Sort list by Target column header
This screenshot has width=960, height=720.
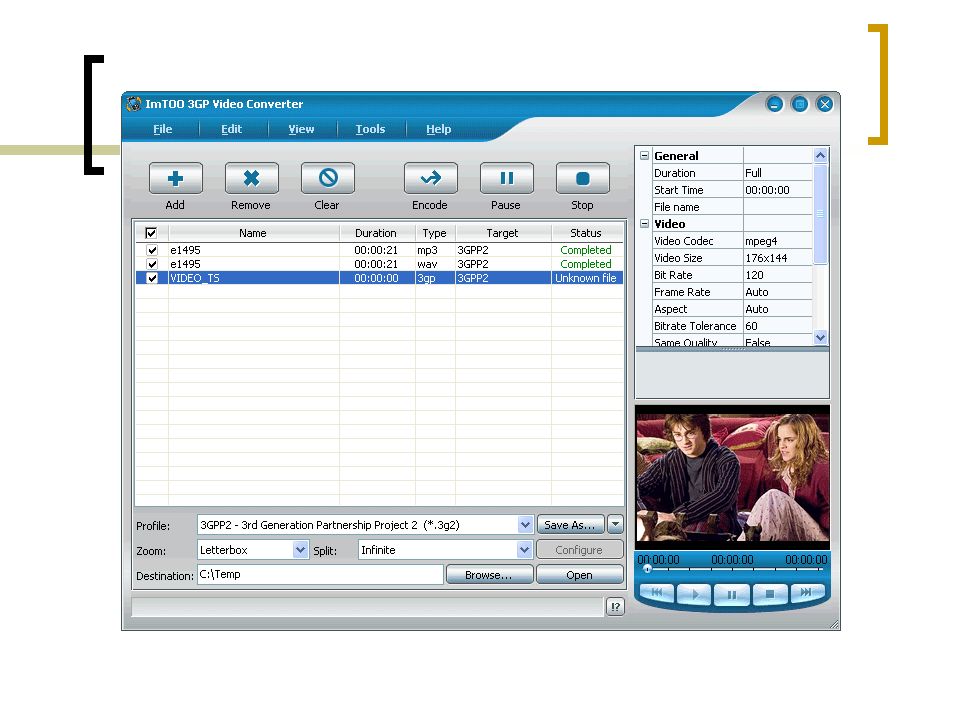tap(503, 233)
